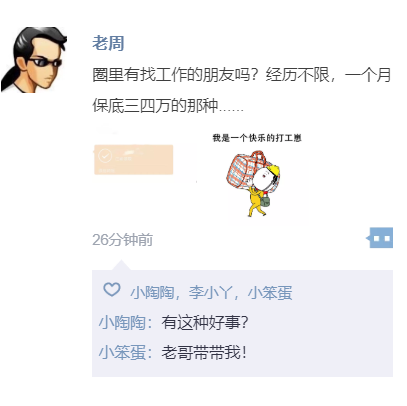This screenshot has height=406, width=407.
Task: Open 小陶陶's profile from the likes list
Action: click(x=152, y=293)
